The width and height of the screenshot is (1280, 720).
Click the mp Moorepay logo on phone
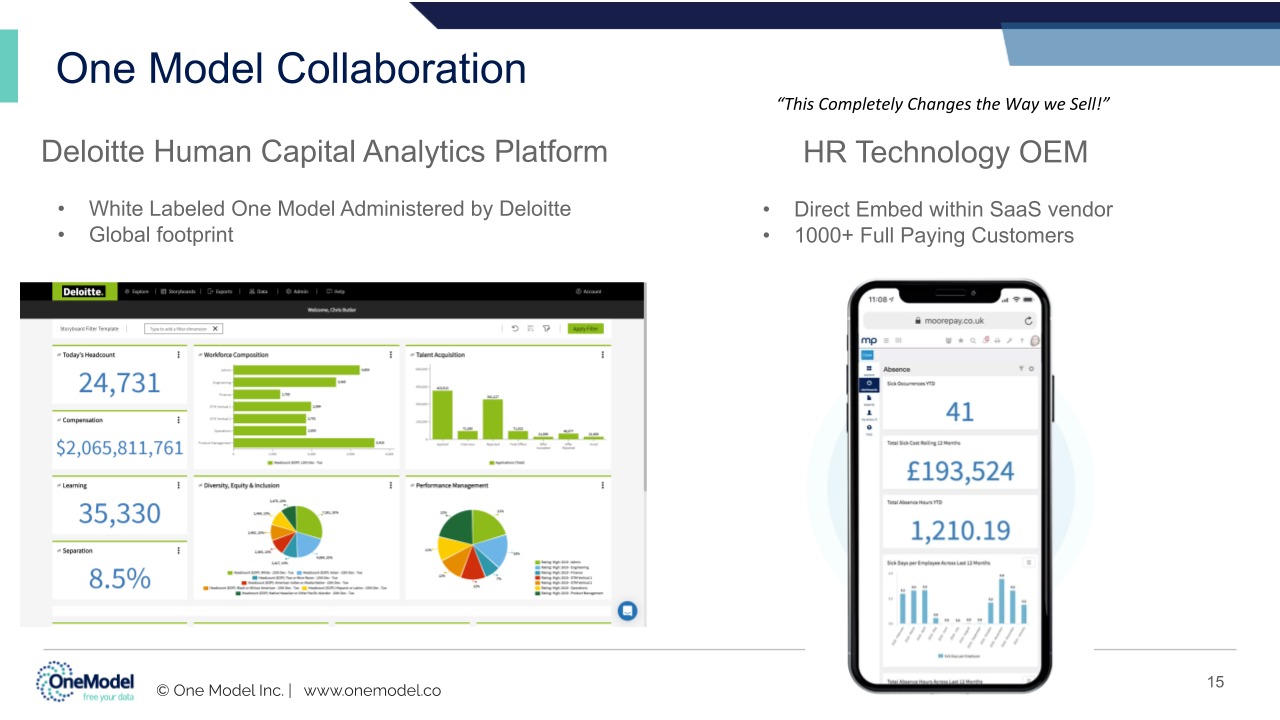pyautogui.click(x=868, y=340)
